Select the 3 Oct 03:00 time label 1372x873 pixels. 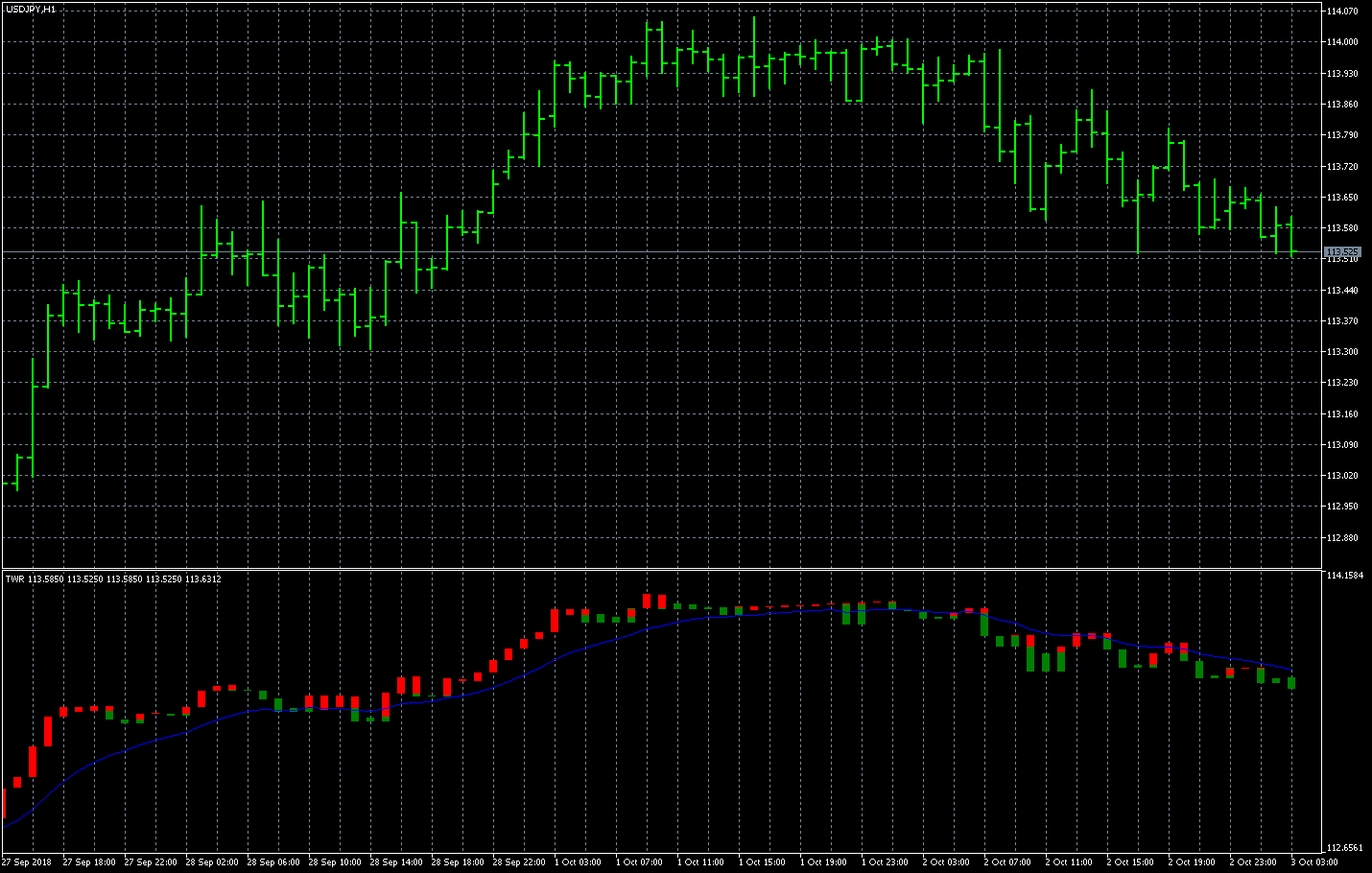[x=1315, y=861]
